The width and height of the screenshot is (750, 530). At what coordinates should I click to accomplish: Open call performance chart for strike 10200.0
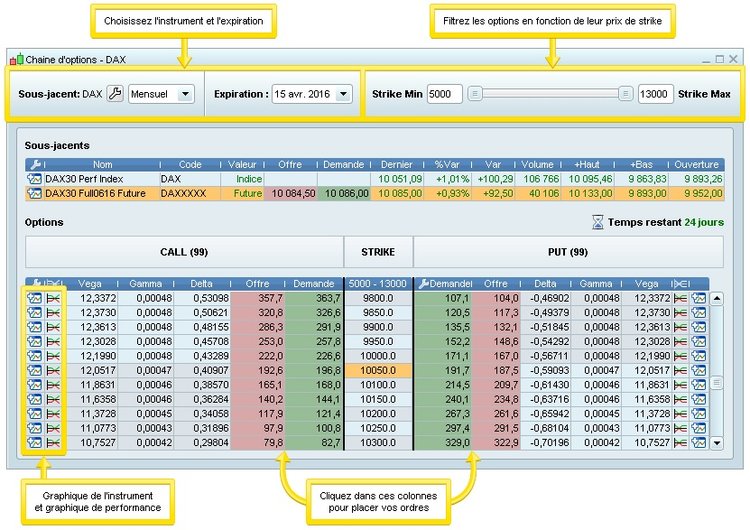point(53,414)
